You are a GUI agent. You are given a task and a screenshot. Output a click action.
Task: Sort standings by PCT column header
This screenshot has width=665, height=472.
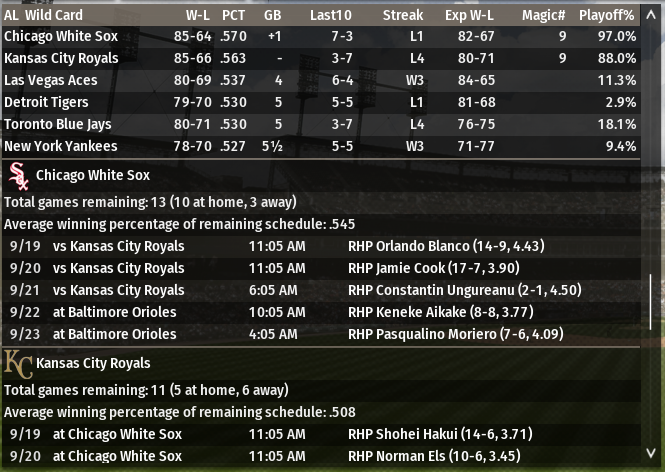coord(233,16)
